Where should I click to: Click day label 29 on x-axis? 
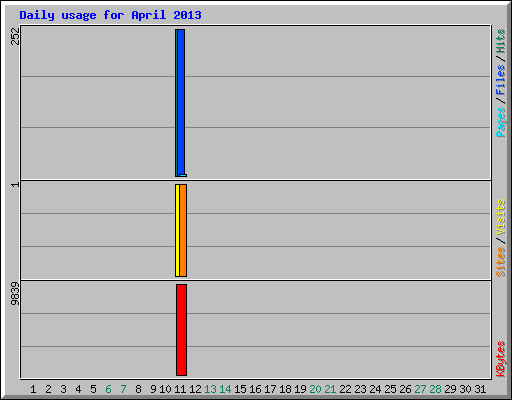450,389
